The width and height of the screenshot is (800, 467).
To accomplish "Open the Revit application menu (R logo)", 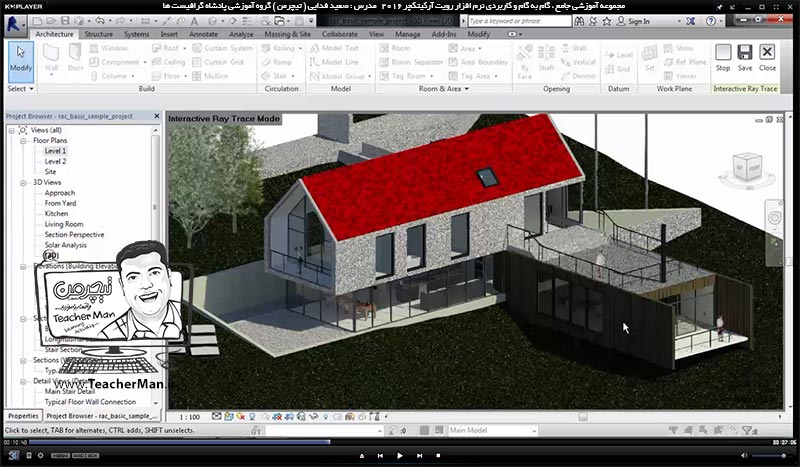I will [x=14, y=25].
